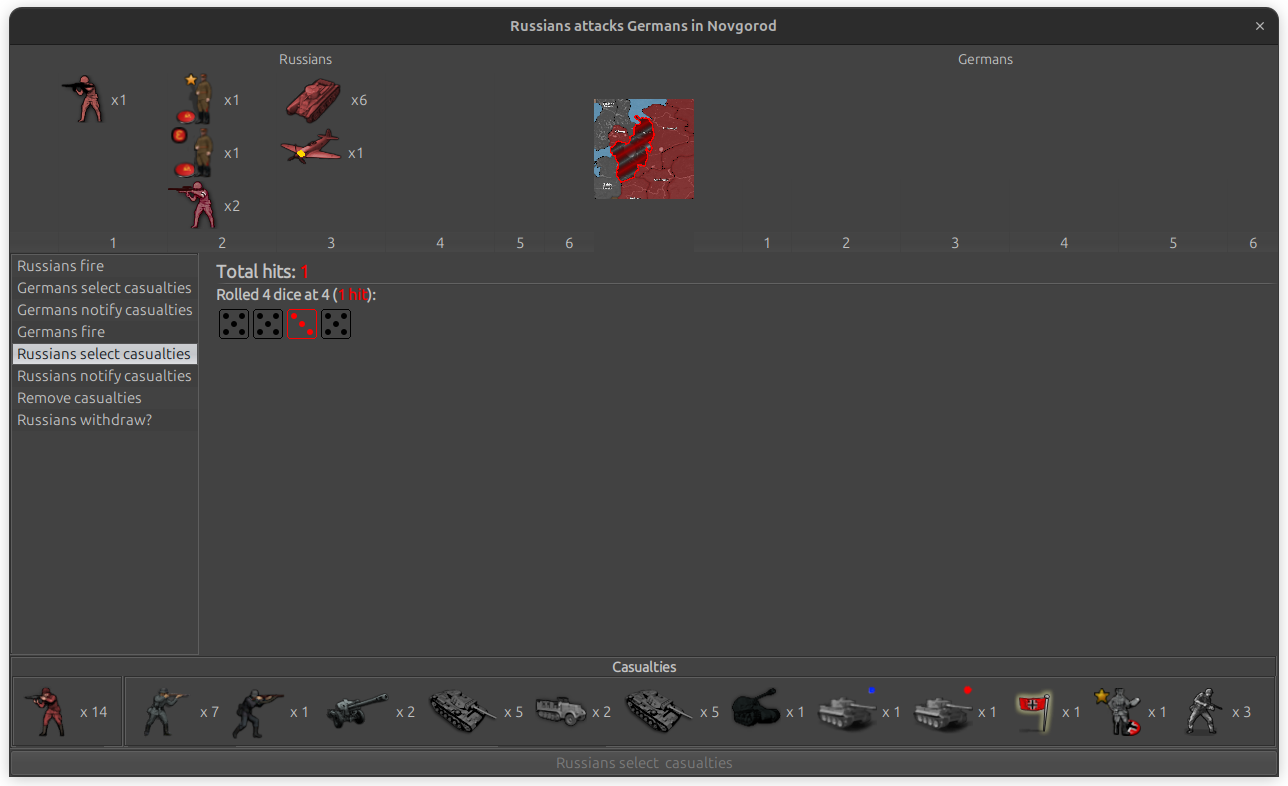1288x786 pixels.
Task: Select the German officer with star icon
Action: [x=1120, y=711]
